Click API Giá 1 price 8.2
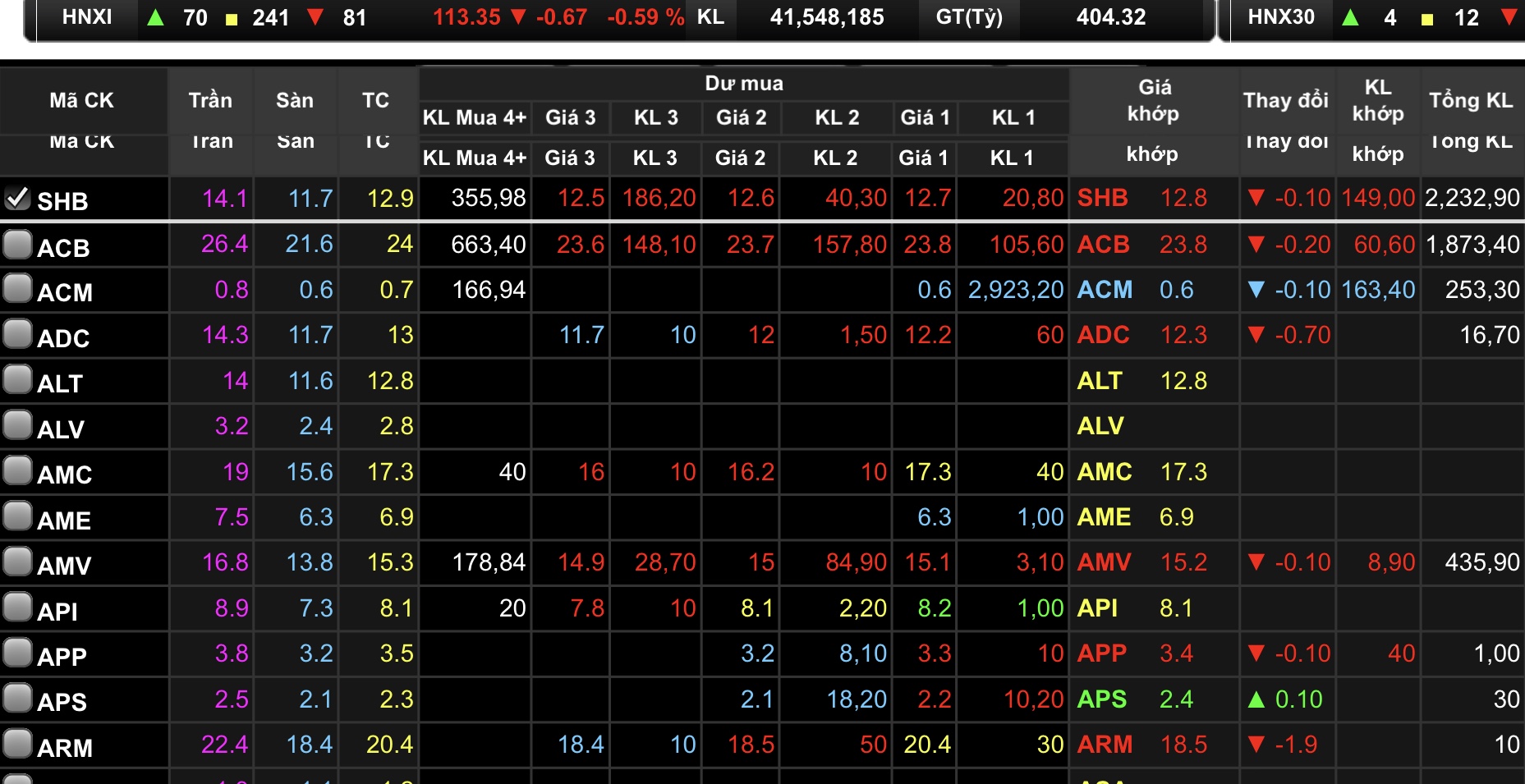Viewport: 1525px width, 784px height. tap(935, 608)
